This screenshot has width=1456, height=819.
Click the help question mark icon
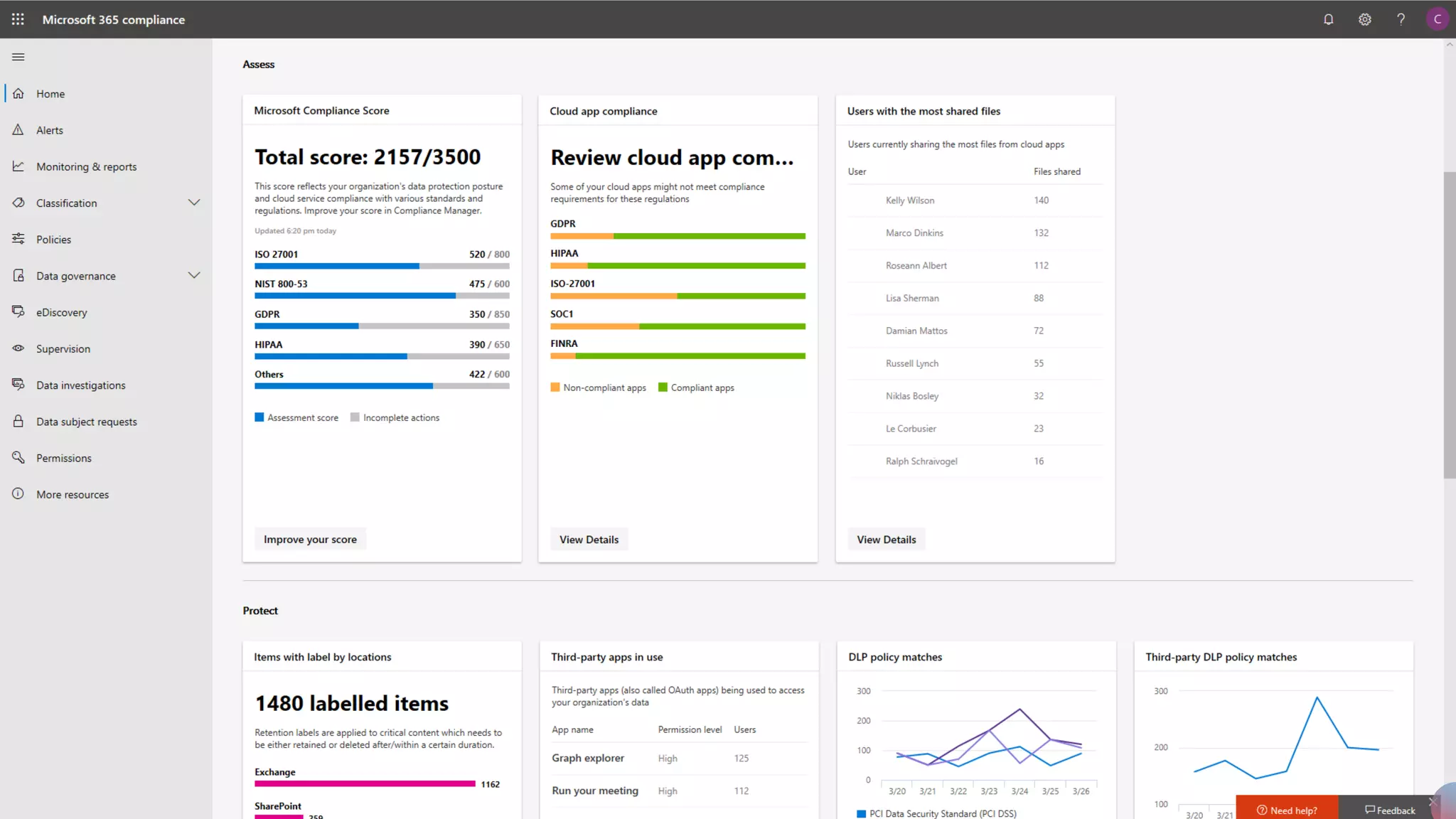click(1401, 19)
